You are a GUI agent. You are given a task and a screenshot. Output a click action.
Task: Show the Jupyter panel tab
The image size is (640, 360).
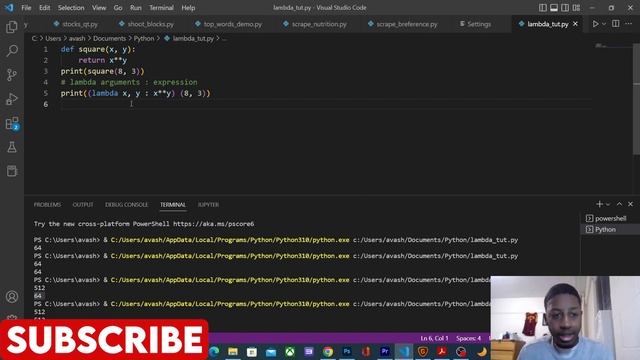(209, 204)
